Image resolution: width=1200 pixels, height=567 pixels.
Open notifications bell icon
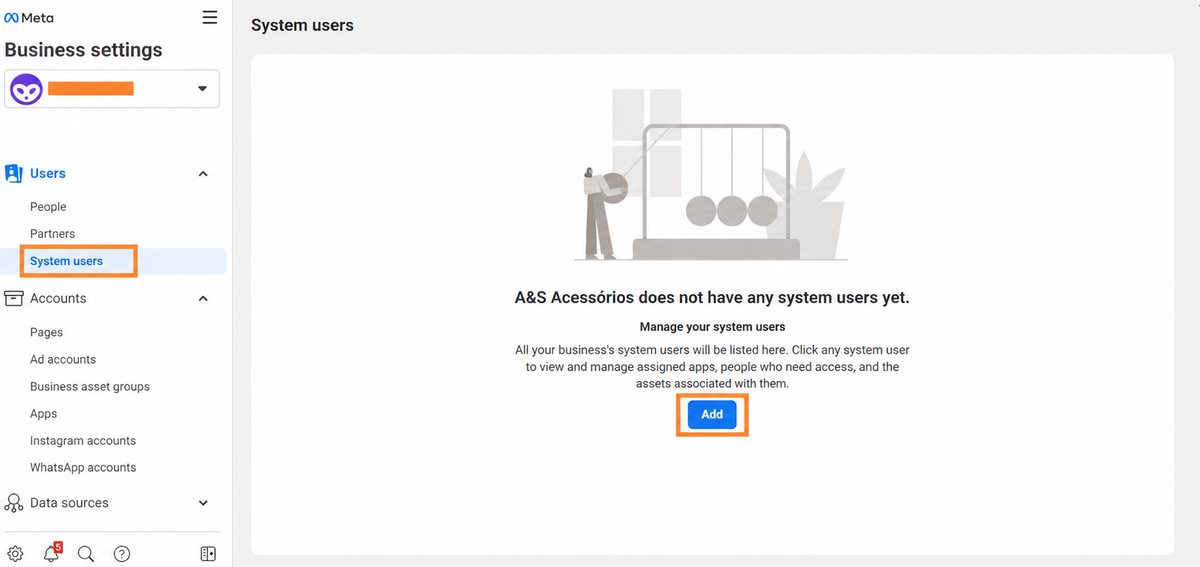[51, 554]
